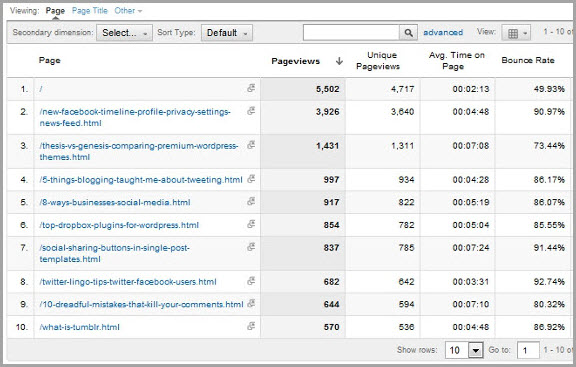Open external link icon for top-dropbox-plugins row

pyautogui.click(x=251, y=224)
